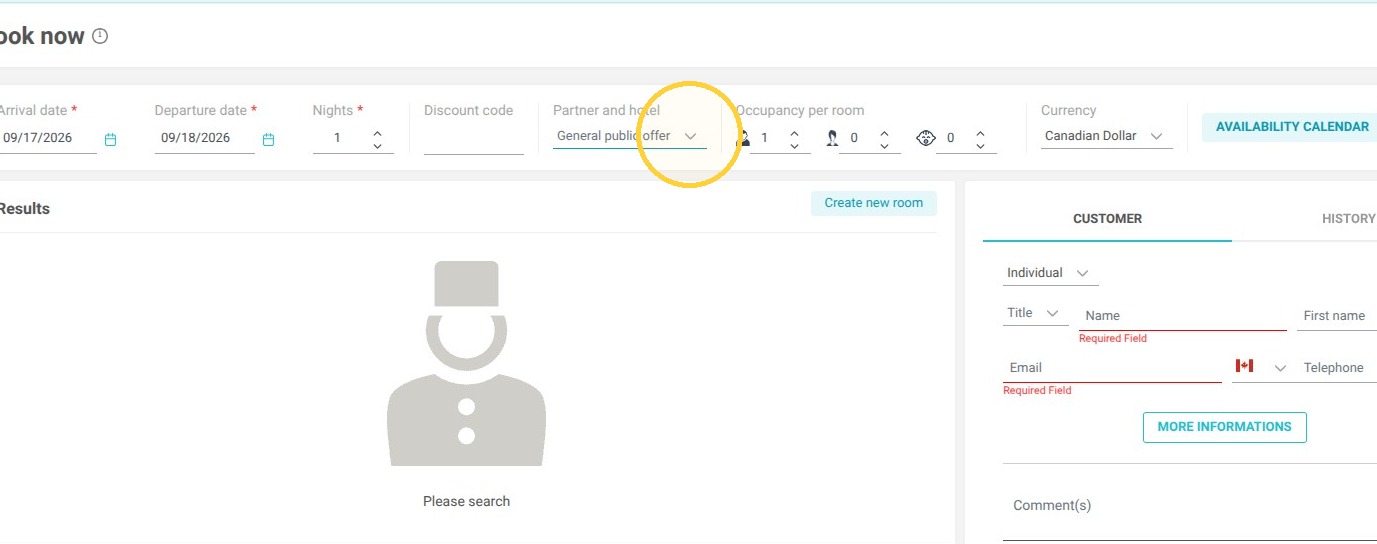This screenshot has width=1377, height=544.
Task: Click the Comment(s) text area
Action: pos(1190,510)
